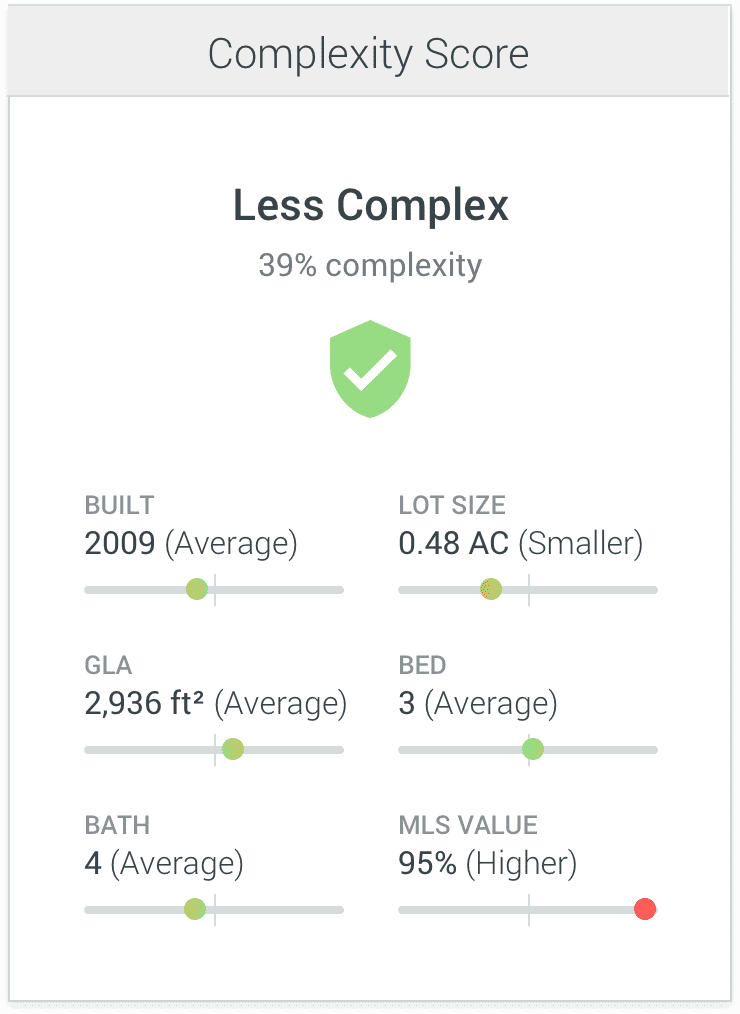
Task: Click the 4 (Average) bath value
Action: pos(164,863)
